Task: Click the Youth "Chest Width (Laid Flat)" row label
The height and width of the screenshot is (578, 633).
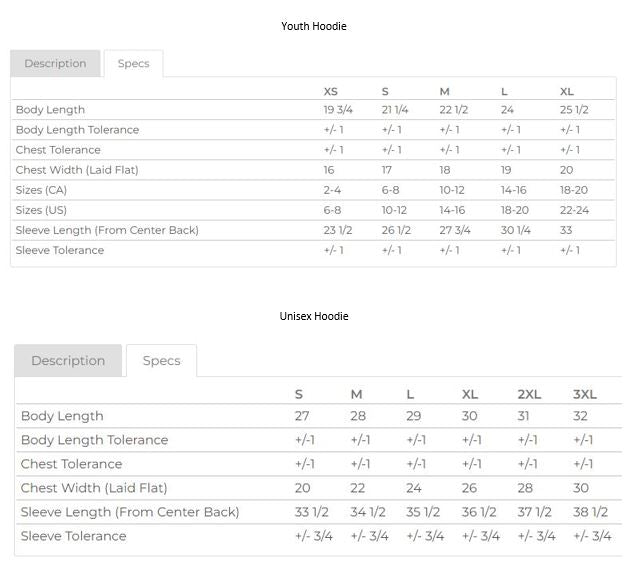Action: 77,170
